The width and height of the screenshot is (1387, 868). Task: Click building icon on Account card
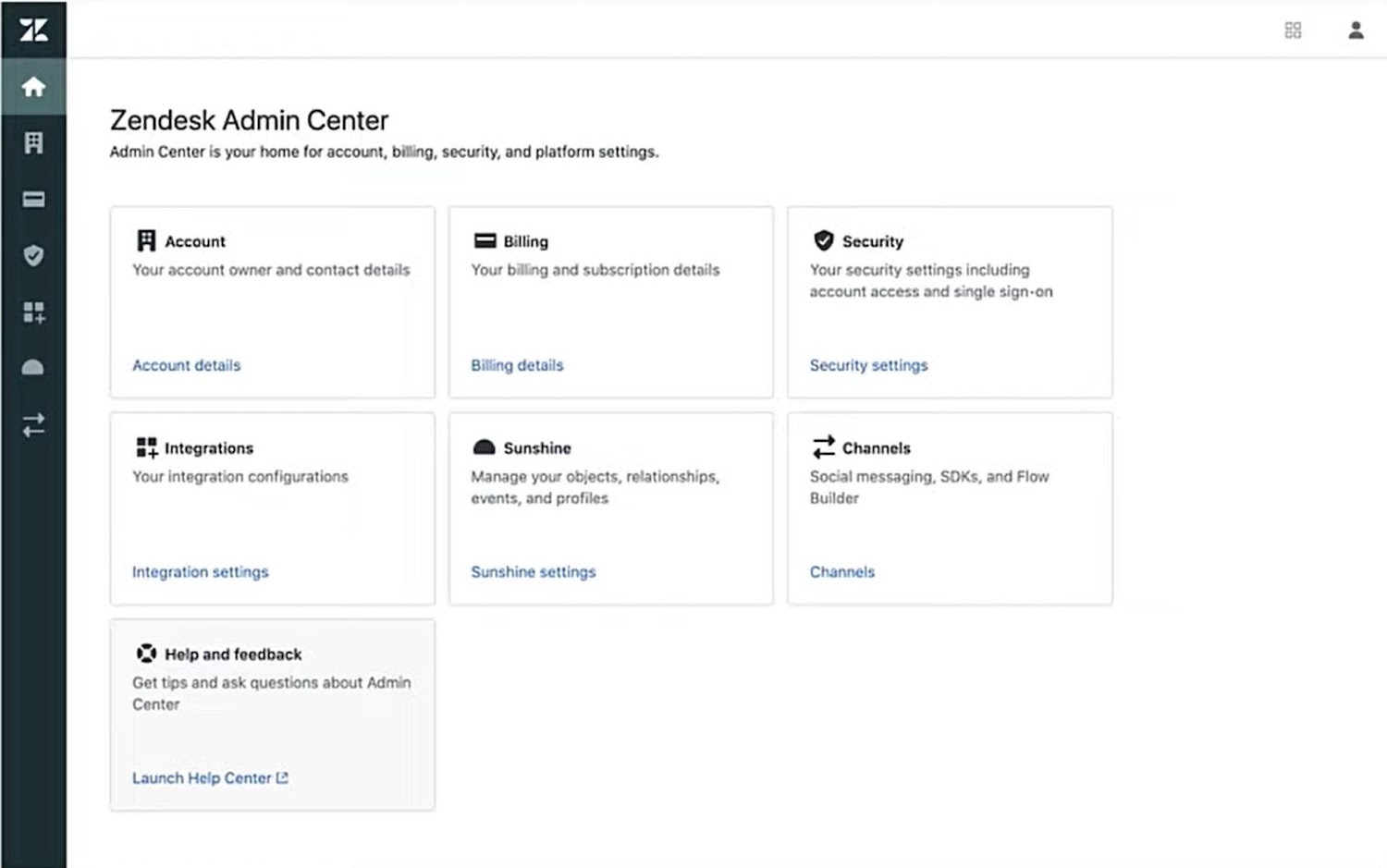146,241
